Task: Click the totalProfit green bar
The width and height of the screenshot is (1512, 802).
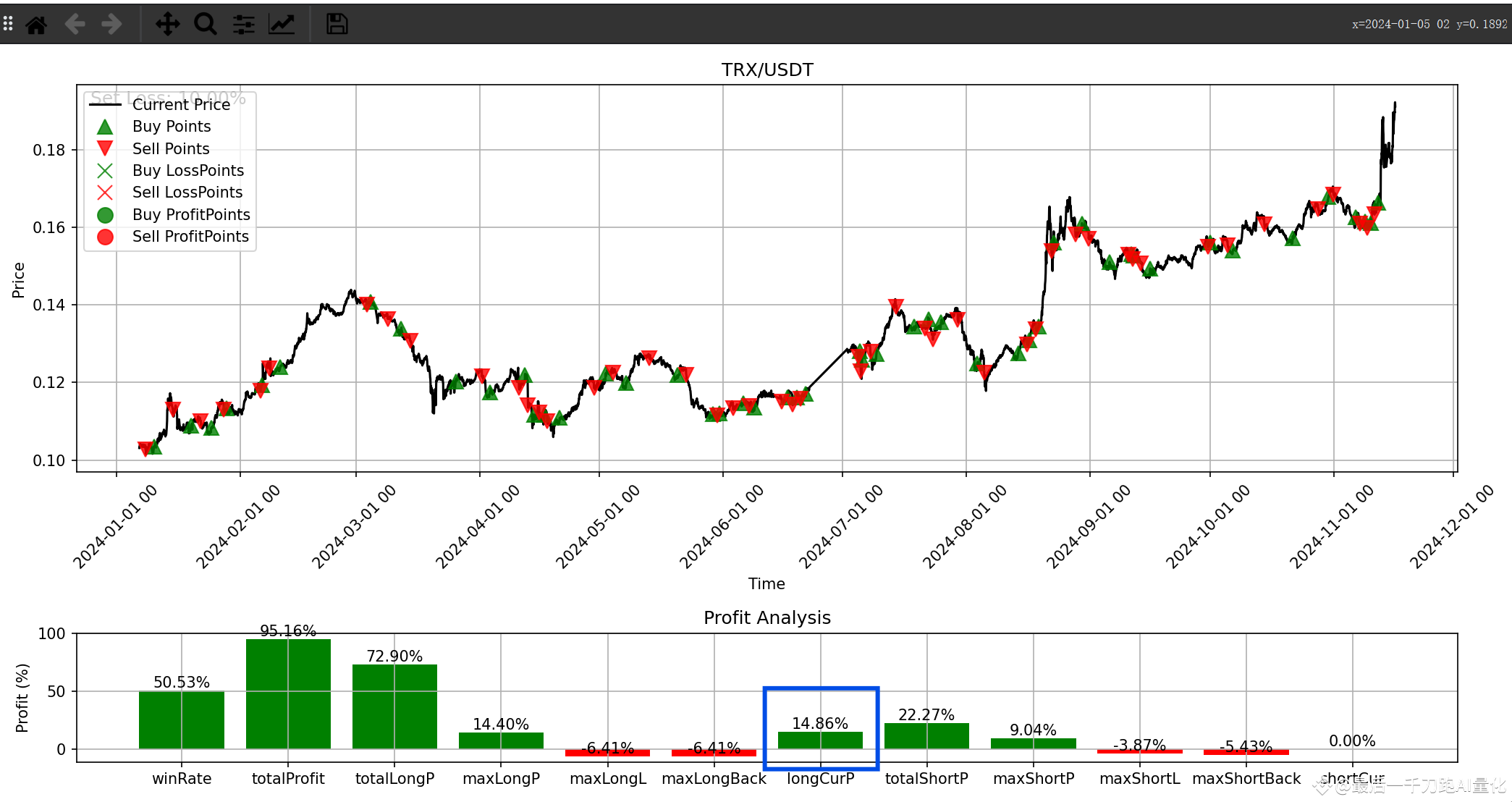Action: point(288,694)
